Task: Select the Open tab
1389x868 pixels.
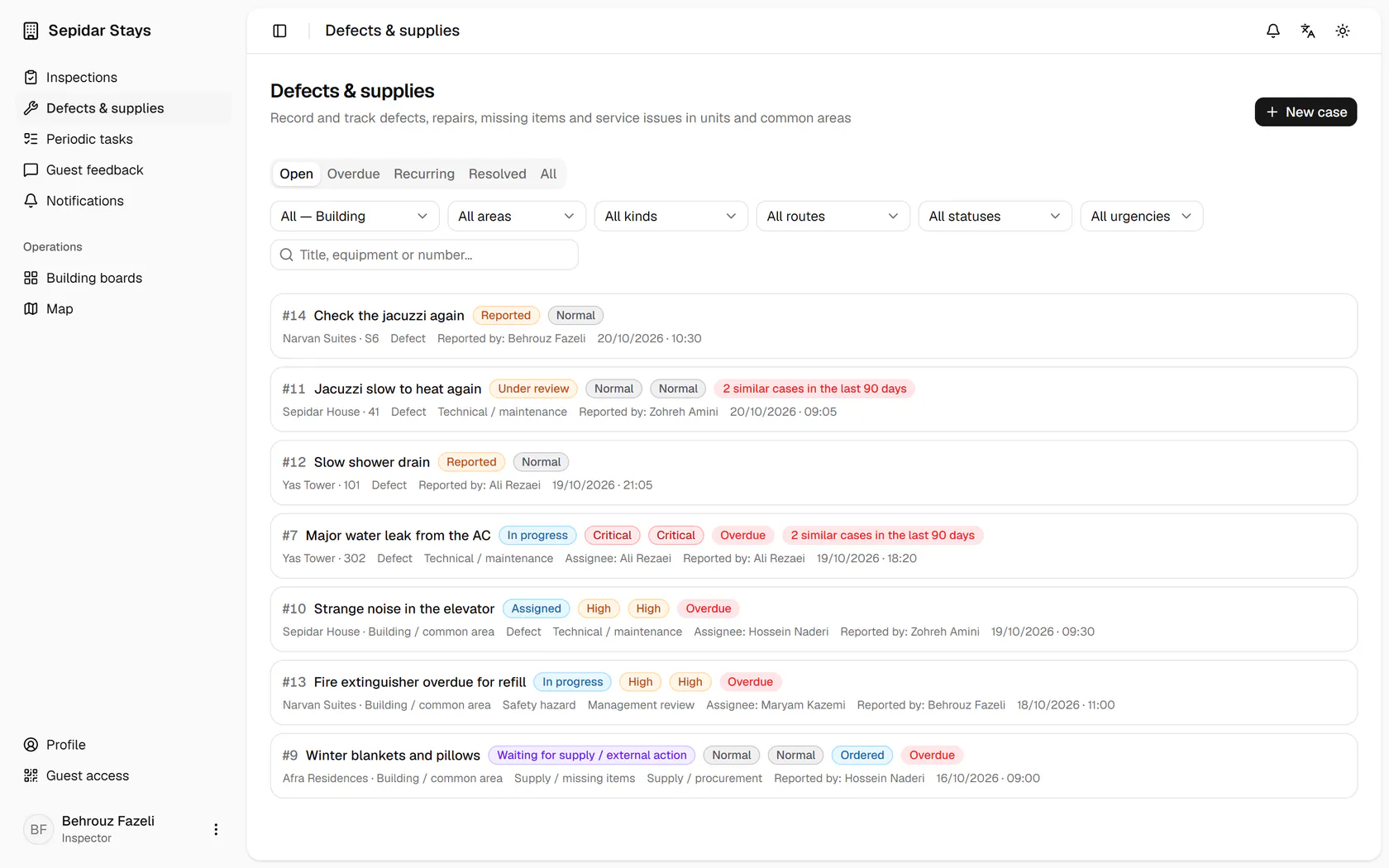Action: (296, 174)
